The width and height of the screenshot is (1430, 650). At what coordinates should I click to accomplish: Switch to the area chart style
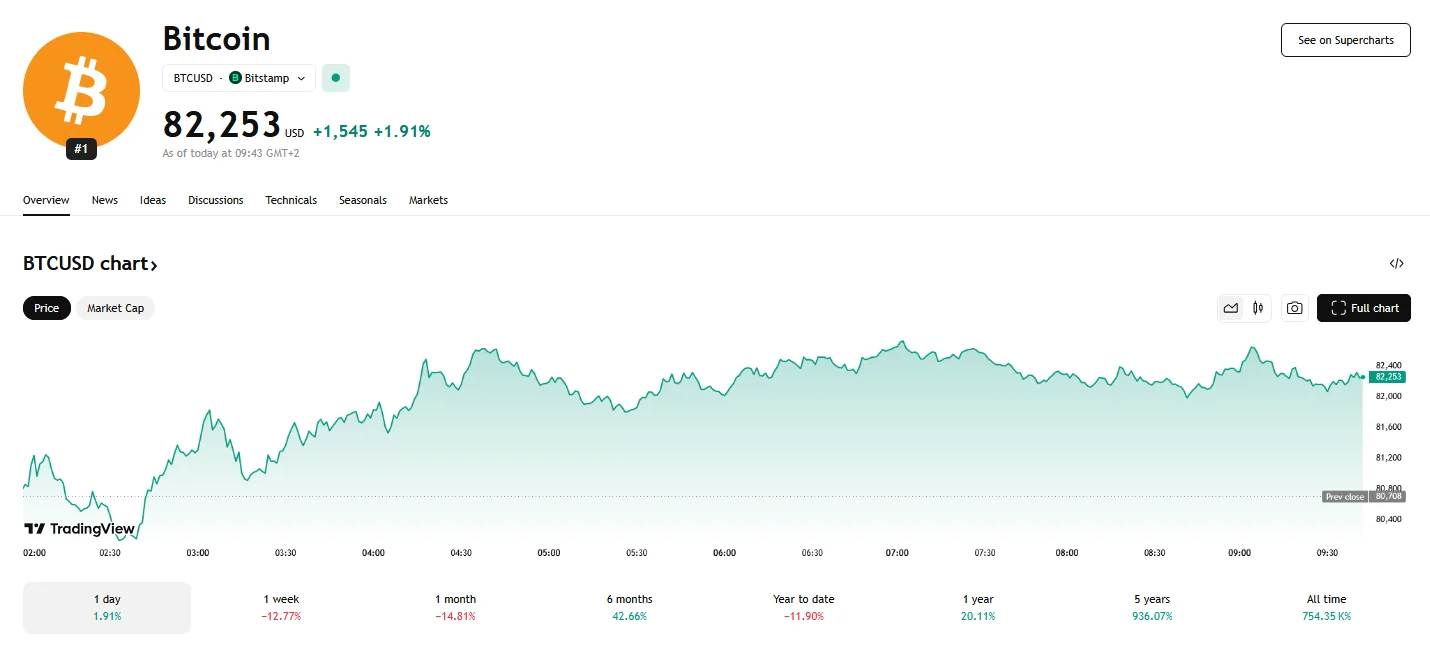(x=1231, y=308)
